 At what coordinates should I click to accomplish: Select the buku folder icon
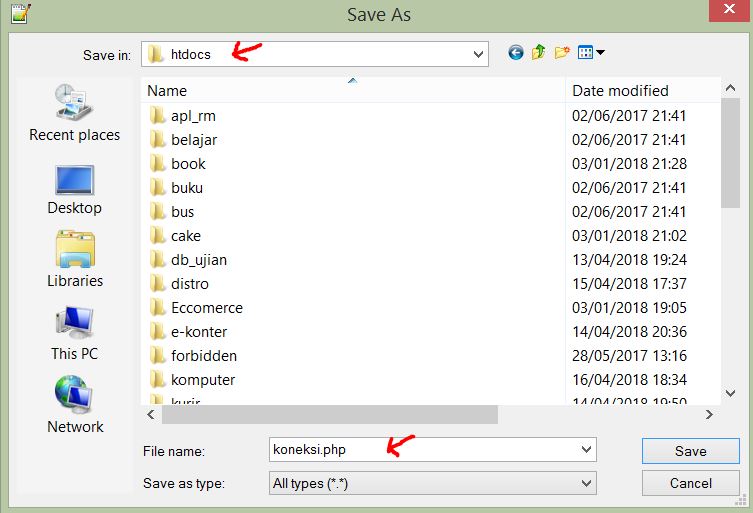point(157,188)
